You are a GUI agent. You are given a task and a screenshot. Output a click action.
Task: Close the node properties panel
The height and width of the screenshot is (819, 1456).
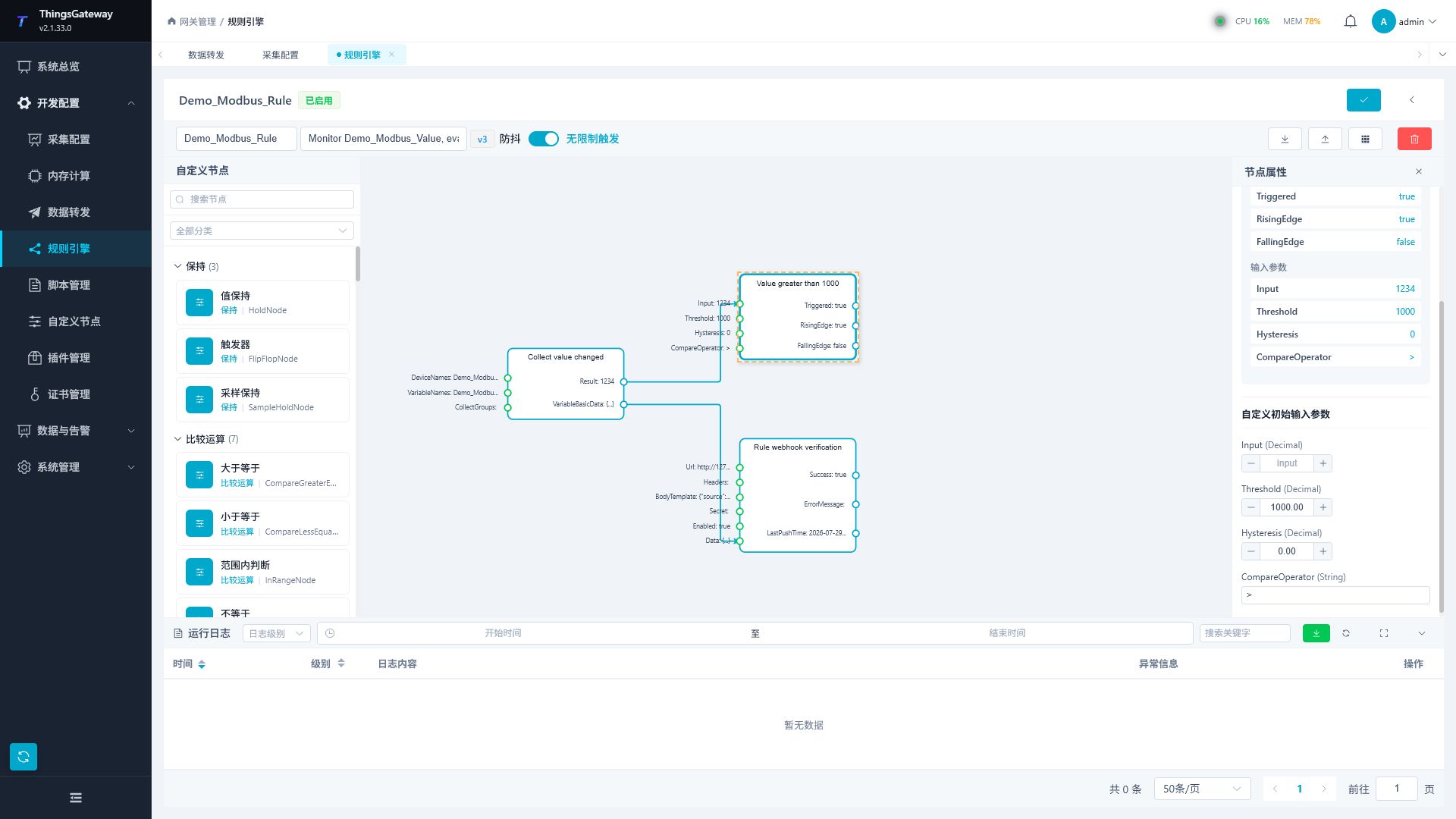pos(1419,171)
